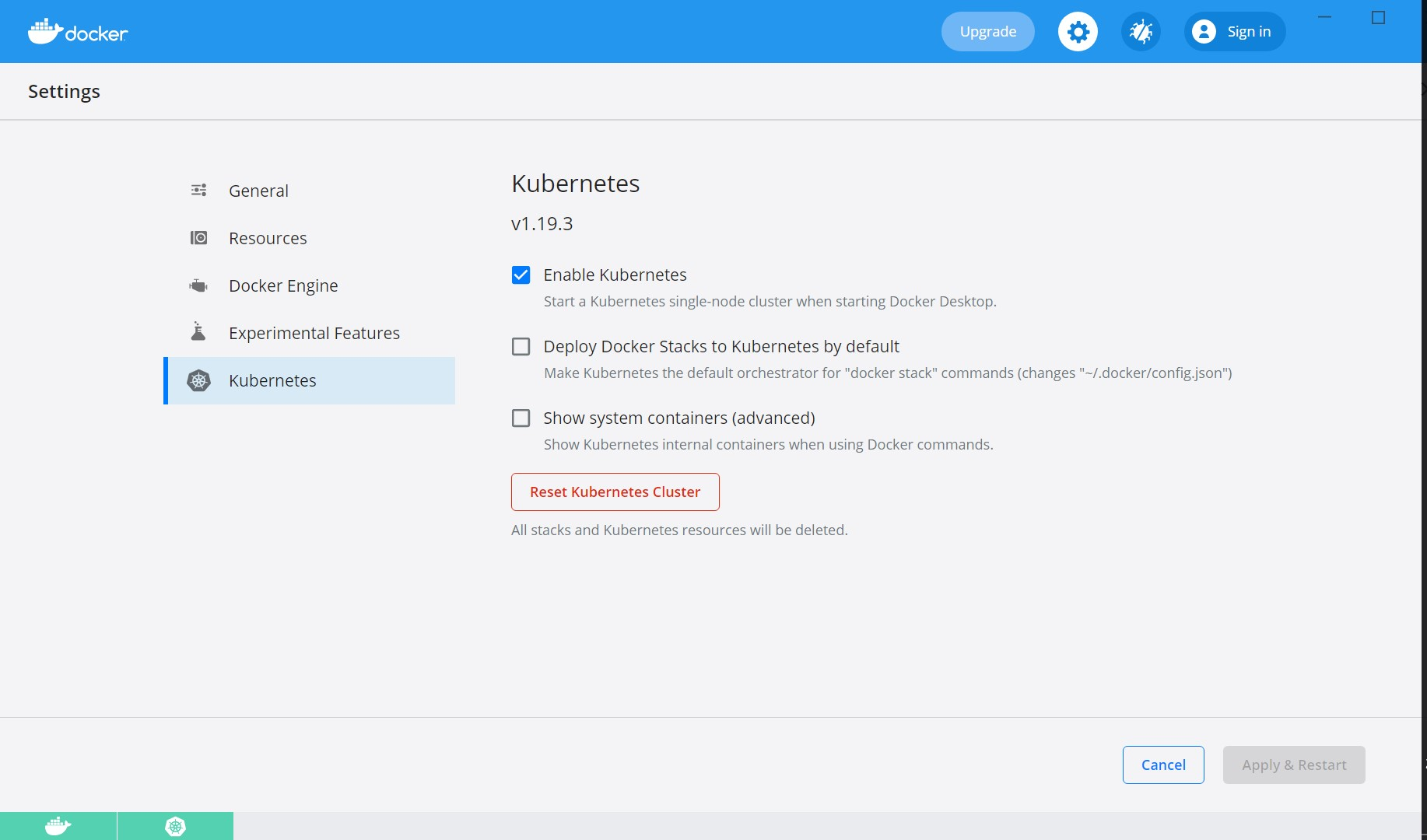This screenshot has width=1427, height=840.
Task: Click the user avatar icon beside Sign in
Action: pos(1204,32)
